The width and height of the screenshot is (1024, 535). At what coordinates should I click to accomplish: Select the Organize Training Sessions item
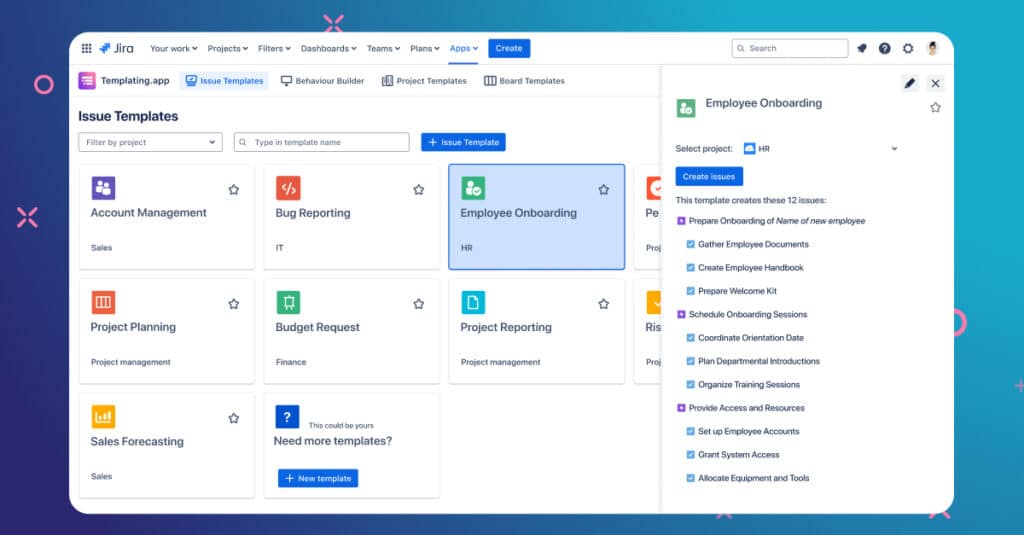coord(748,385)
